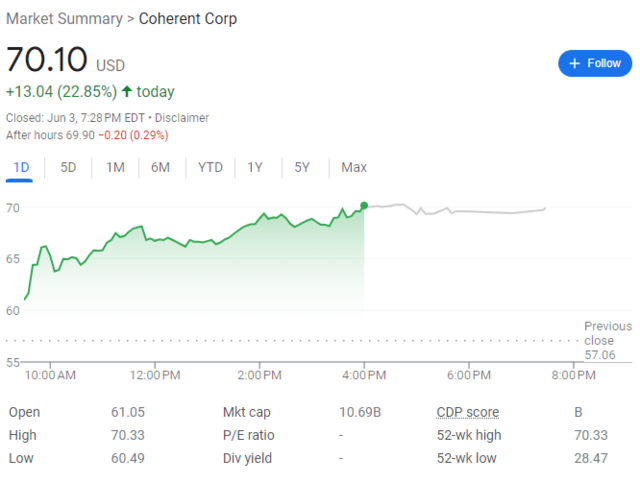640x483 pixels.
Task: Select the 1D time range tab
Action: click(20, 167)
